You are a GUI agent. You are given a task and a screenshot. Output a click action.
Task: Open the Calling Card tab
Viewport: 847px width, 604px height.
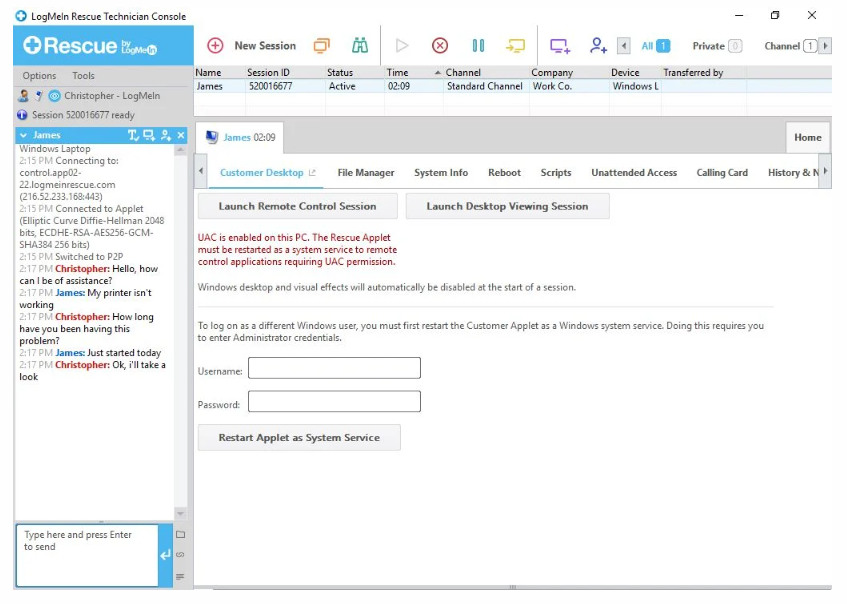click(x=722, y=173)
